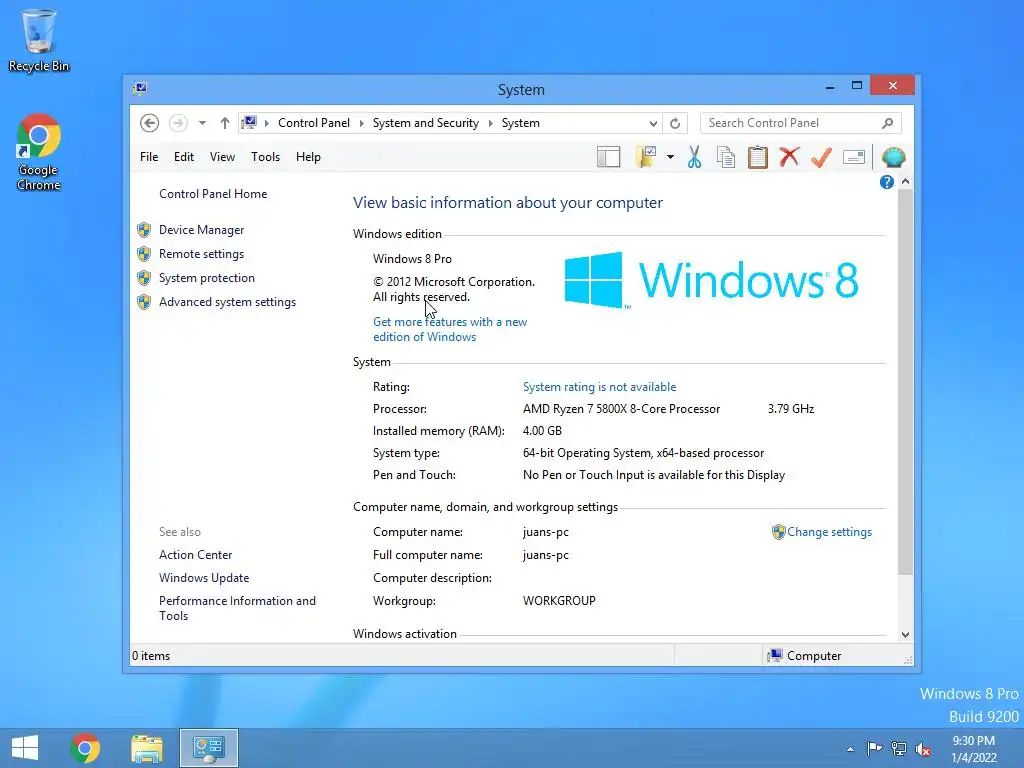The image size is (1024, 768).
Task: Click the Paste clipboard icon
Action: [x=758, y=157]
